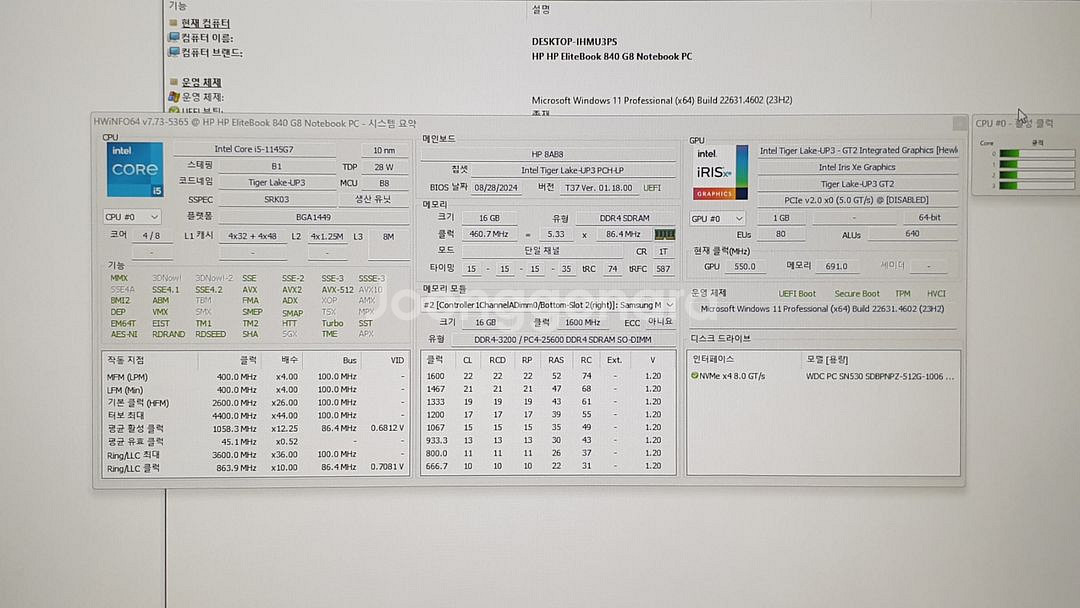Click the T37 Ver. 01.18.00 version field
Viewport: 1080px width, 608px height.
(x=599, y=187)
